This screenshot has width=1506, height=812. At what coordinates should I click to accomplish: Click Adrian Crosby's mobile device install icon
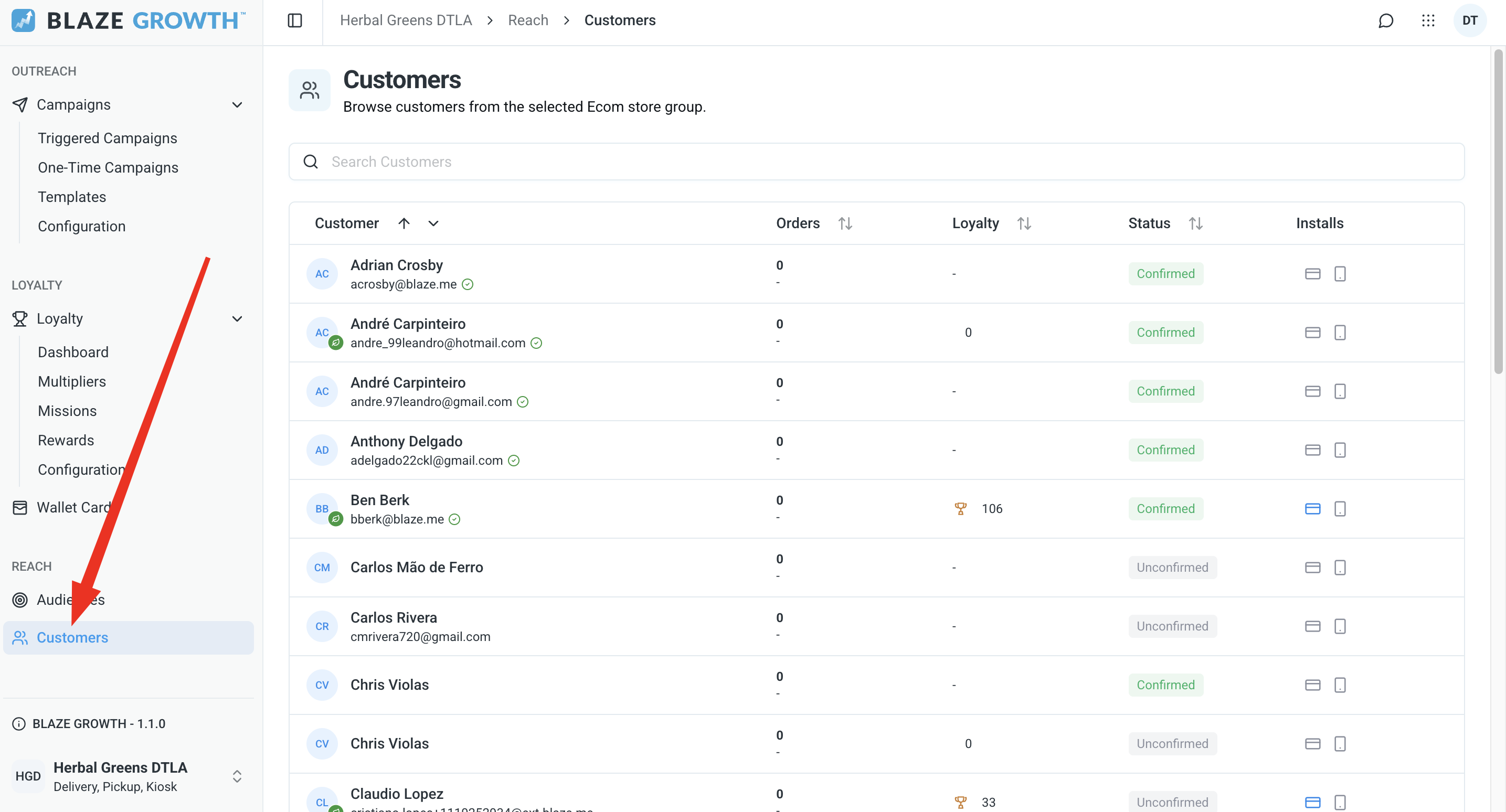point(1340,274)
